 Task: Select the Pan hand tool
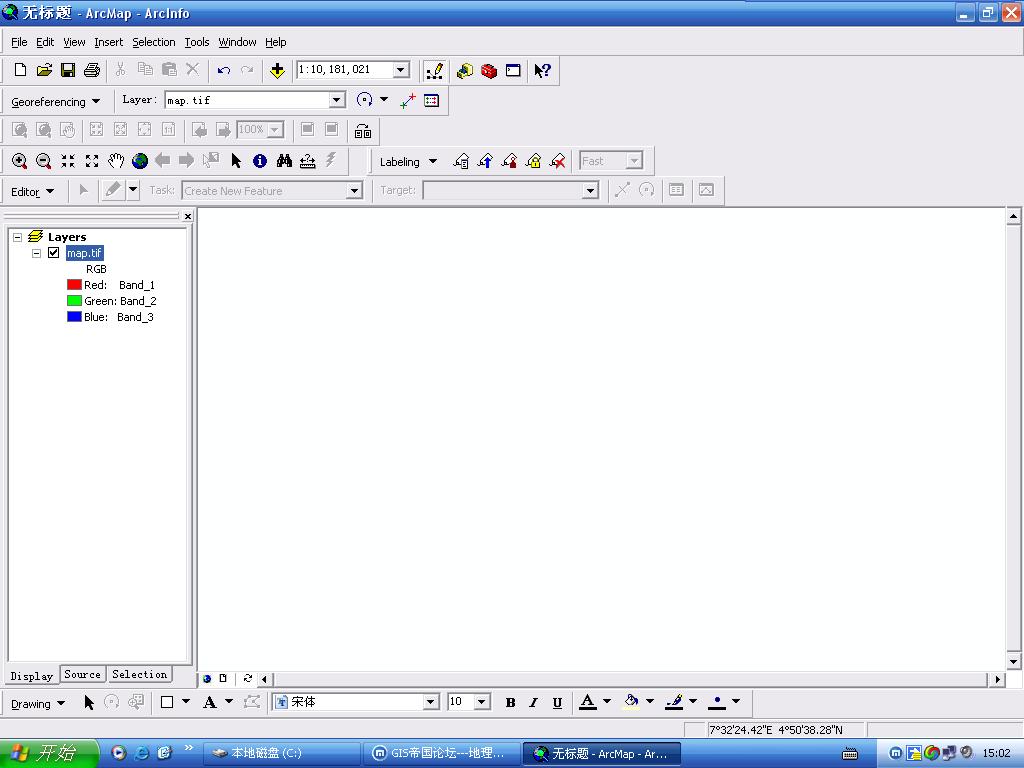(x=116, y=161)
